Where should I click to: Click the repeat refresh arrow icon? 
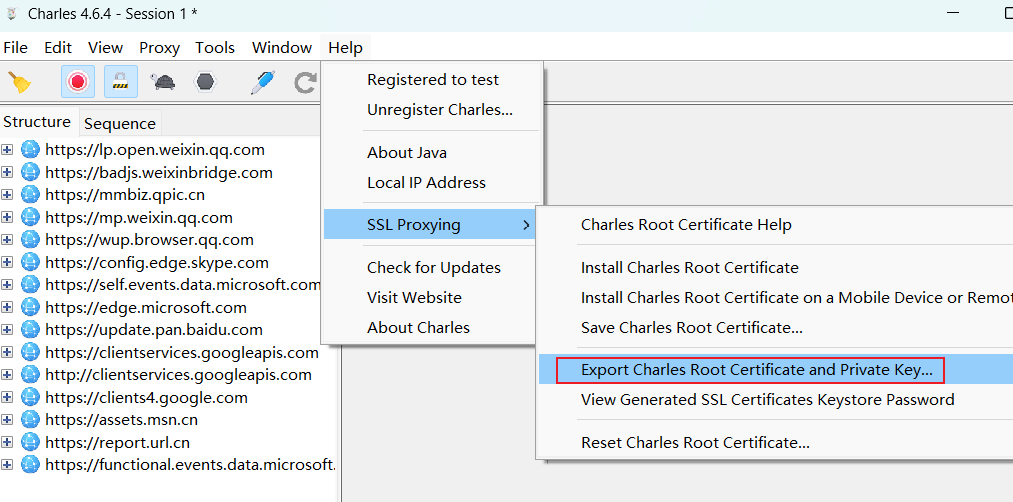(x=305, y=82)
